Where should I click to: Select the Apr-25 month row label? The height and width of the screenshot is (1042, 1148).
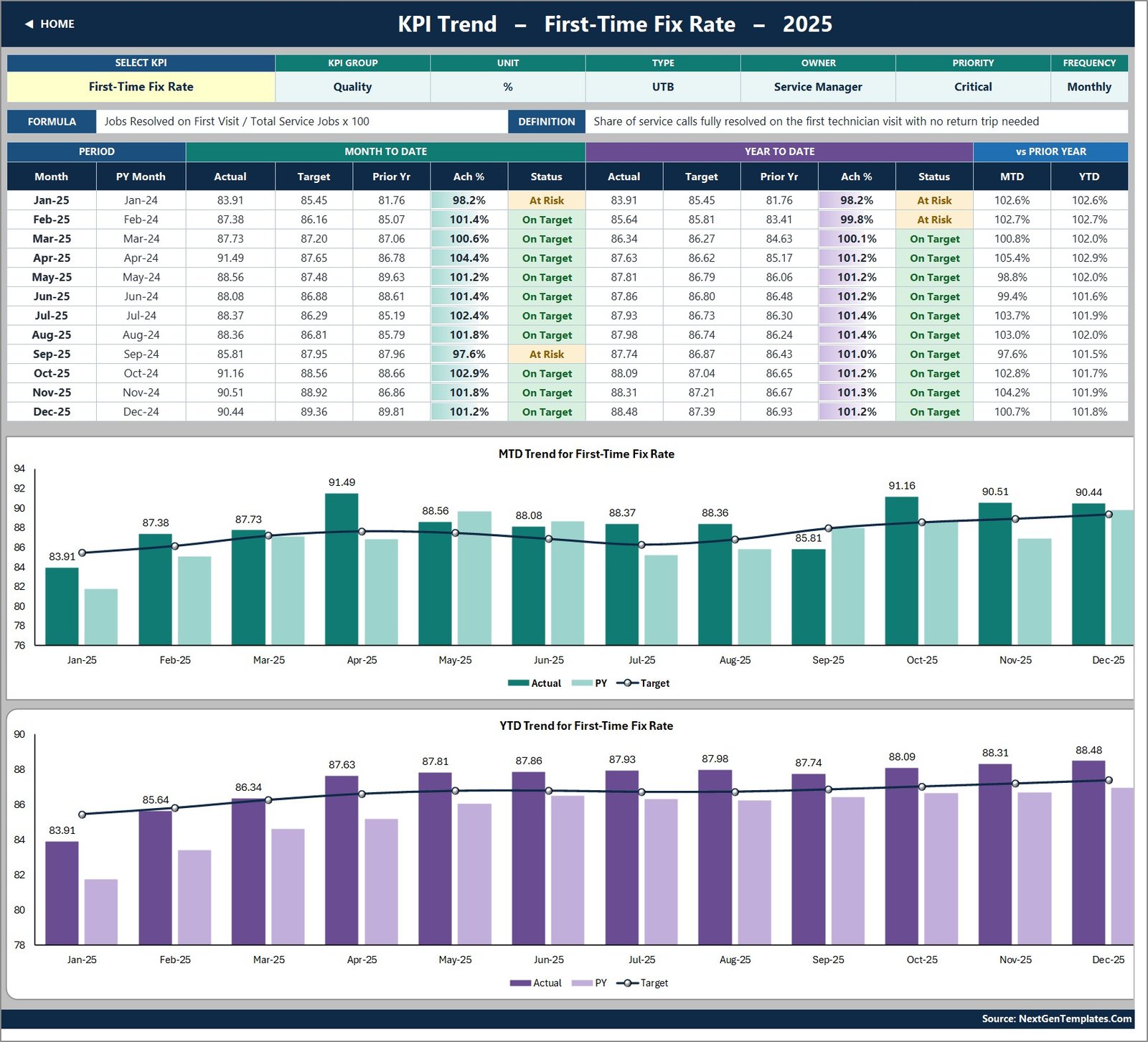pos(52,258)
